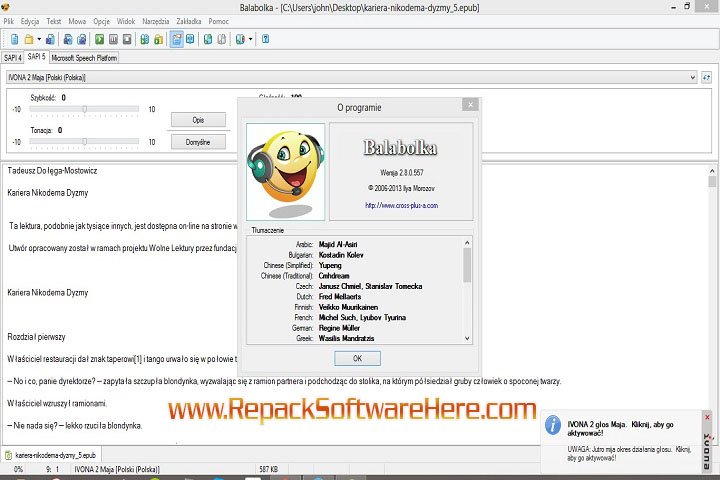Click the Tadeusz Dołęga-Mostowicz line in text

click(52, 171)
